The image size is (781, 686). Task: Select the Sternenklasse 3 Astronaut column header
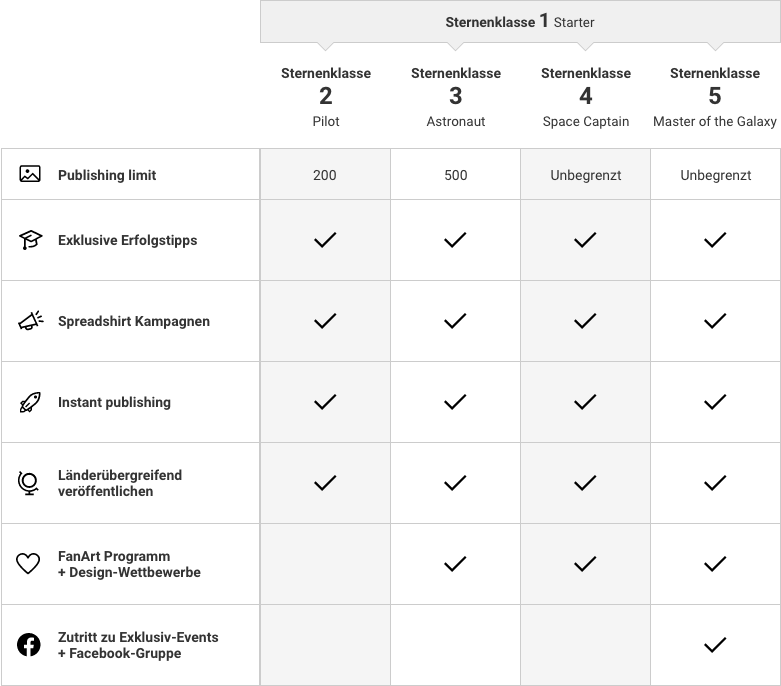click(x=456, y=97)
